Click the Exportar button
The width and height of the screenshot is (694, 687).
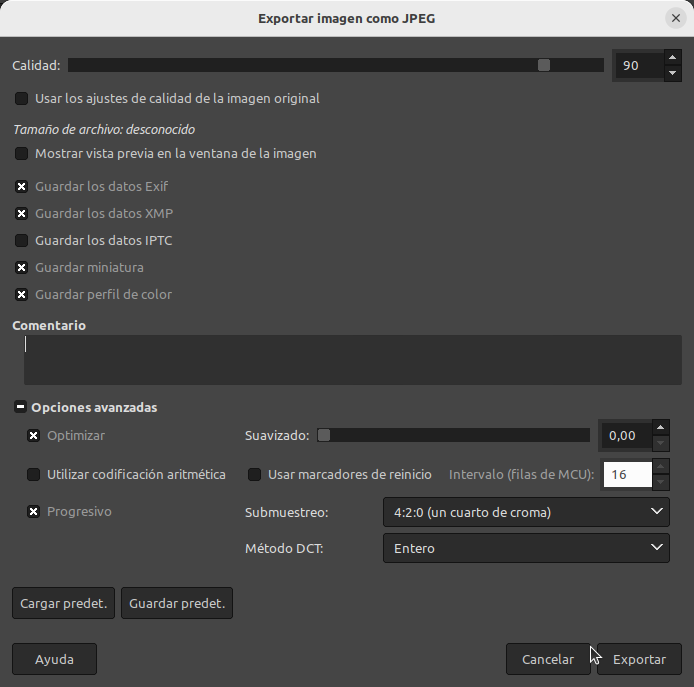tap(639, 660)
